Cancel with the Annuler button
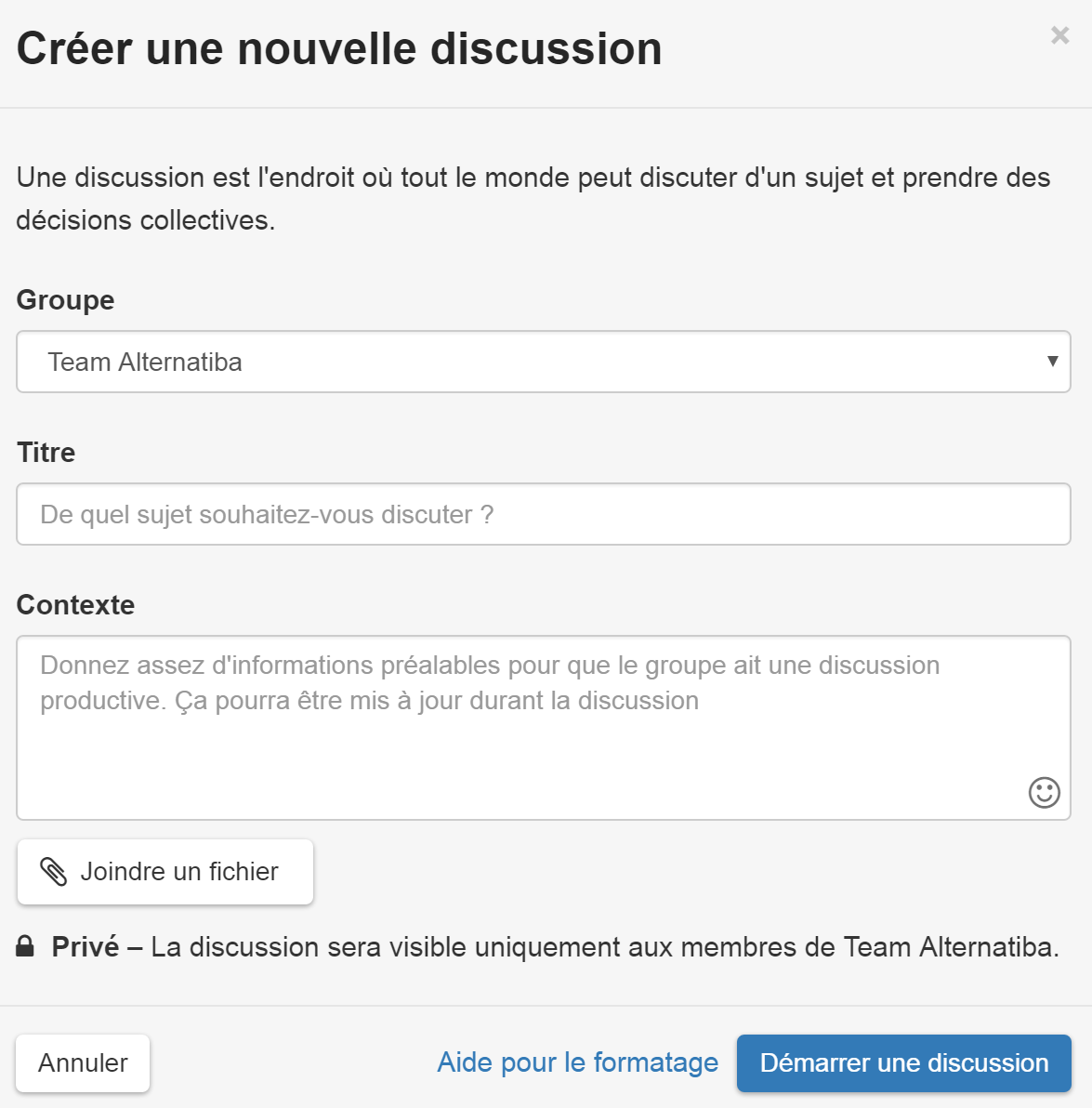This screenshot has height=1108, width=1092. 83,1062
